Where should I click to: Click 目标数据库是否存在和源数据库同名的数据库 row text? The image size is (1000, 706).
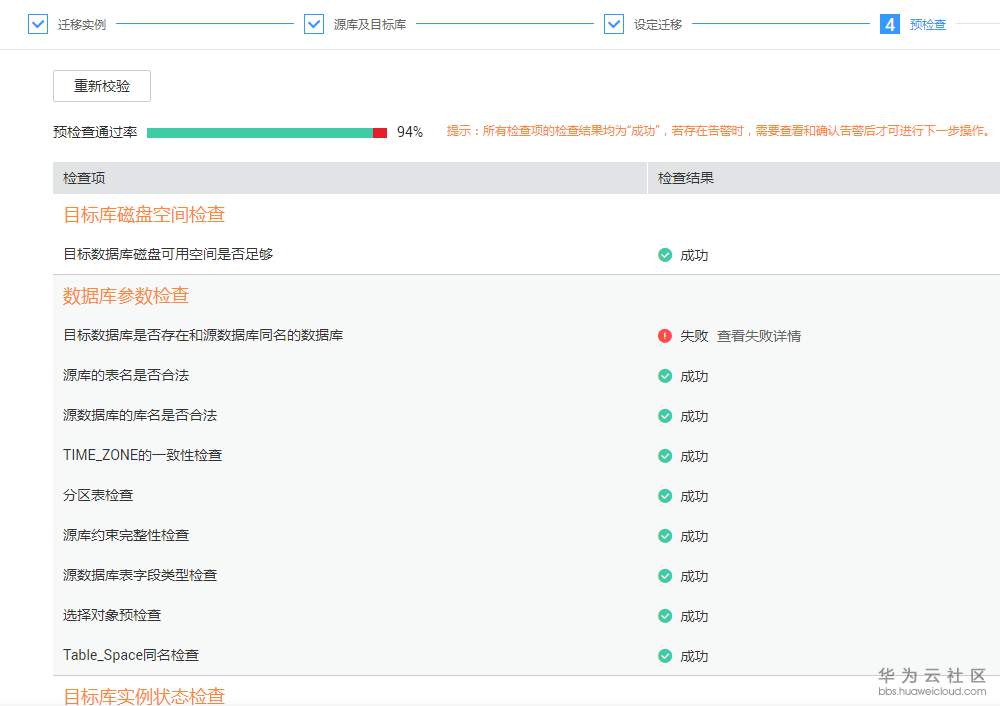coord(203,335)
